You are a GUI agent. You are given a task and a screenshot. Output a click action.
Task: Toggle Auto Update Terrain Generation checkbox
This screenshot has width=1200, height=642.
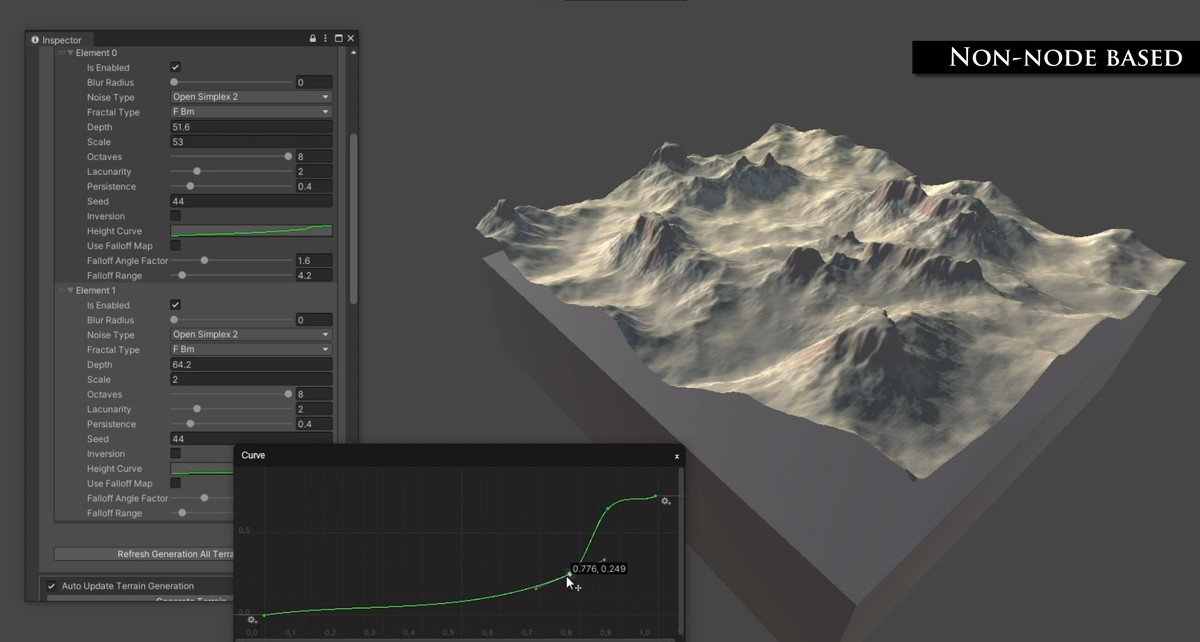point(52,586)
